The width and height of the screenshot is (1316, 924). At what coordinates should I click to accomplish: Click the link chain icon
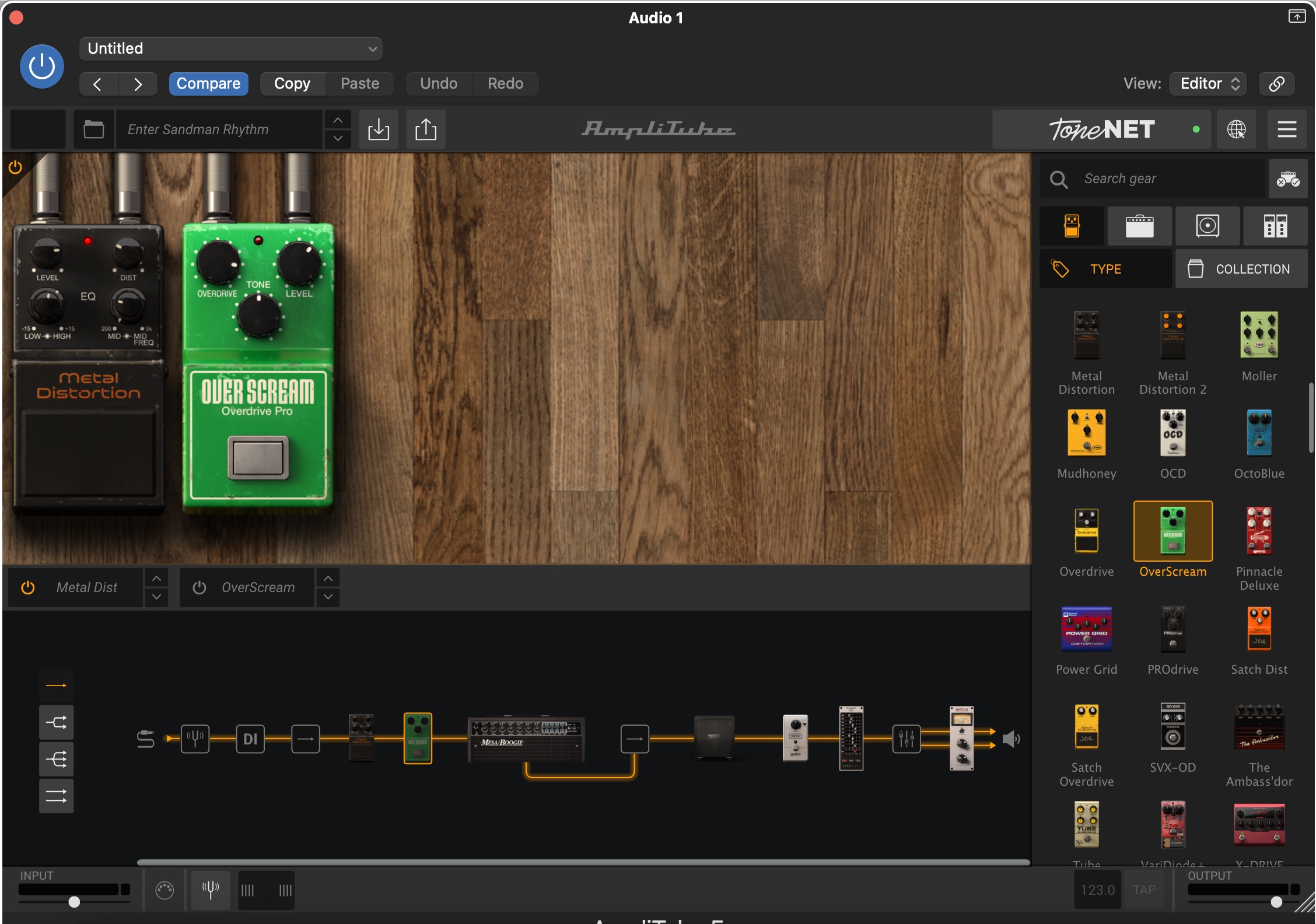[1276, 84]
